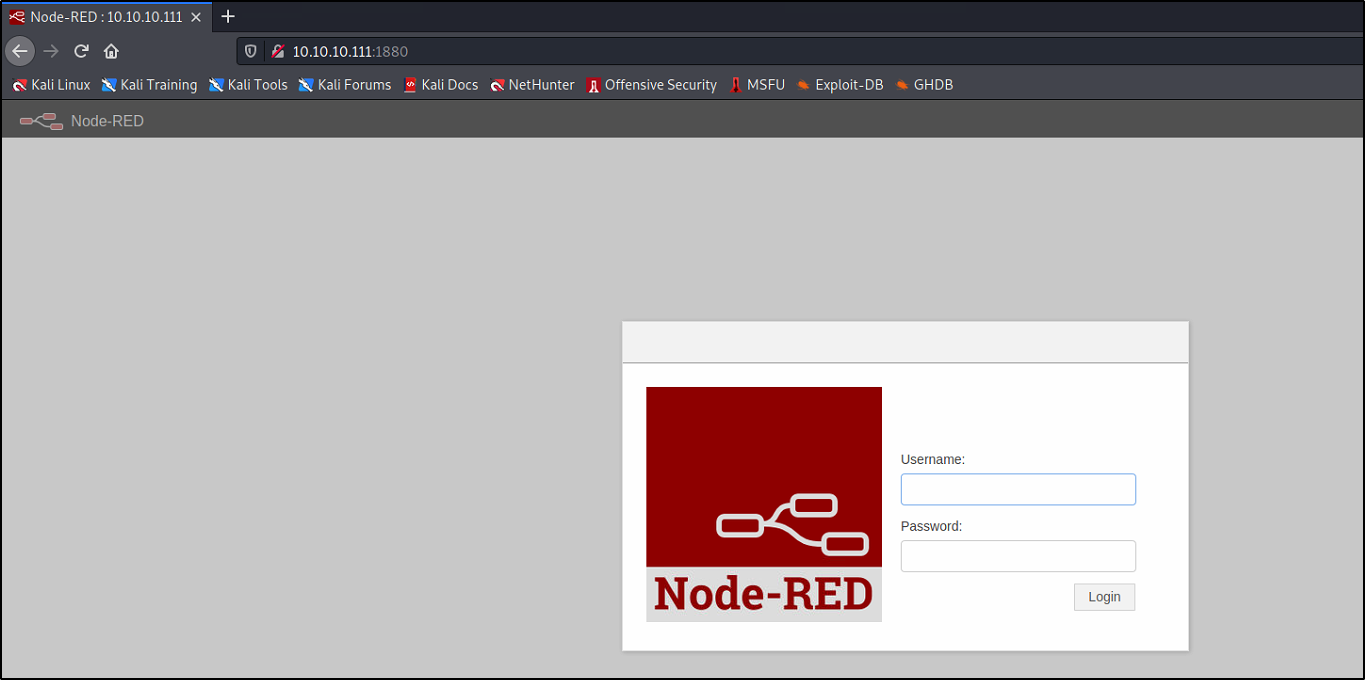The height and width of the screenshot is (680, 1365).
Task: Close the Node-RED : 10.10.10.111 tab
Action: pyautogui.click(x=196, y=17)
